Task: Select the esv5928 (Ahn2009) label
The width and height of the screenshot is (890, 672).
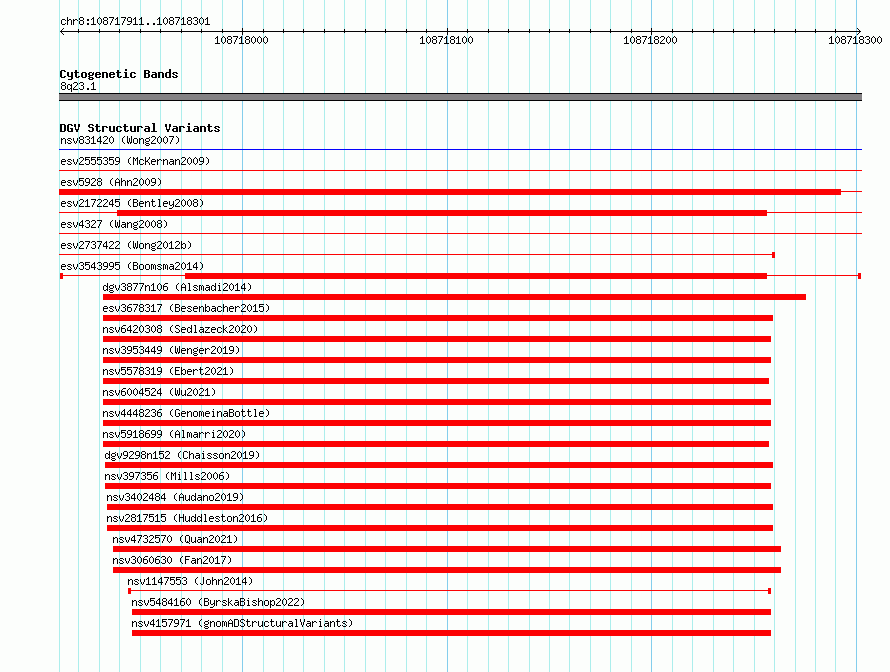Action: (x=111, y=182)
